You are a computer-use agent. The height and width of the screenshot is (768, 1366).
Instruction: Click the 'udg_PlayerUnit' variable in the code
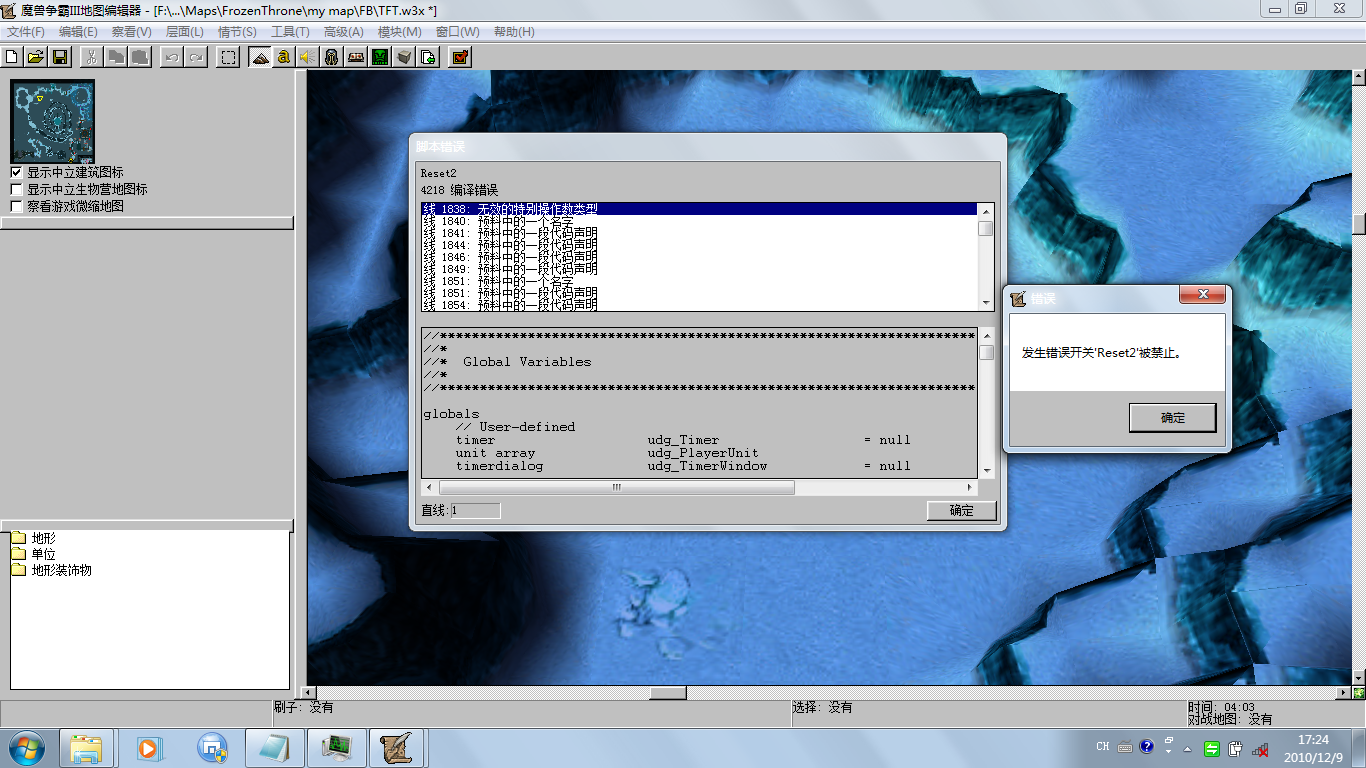coord(703,453)
